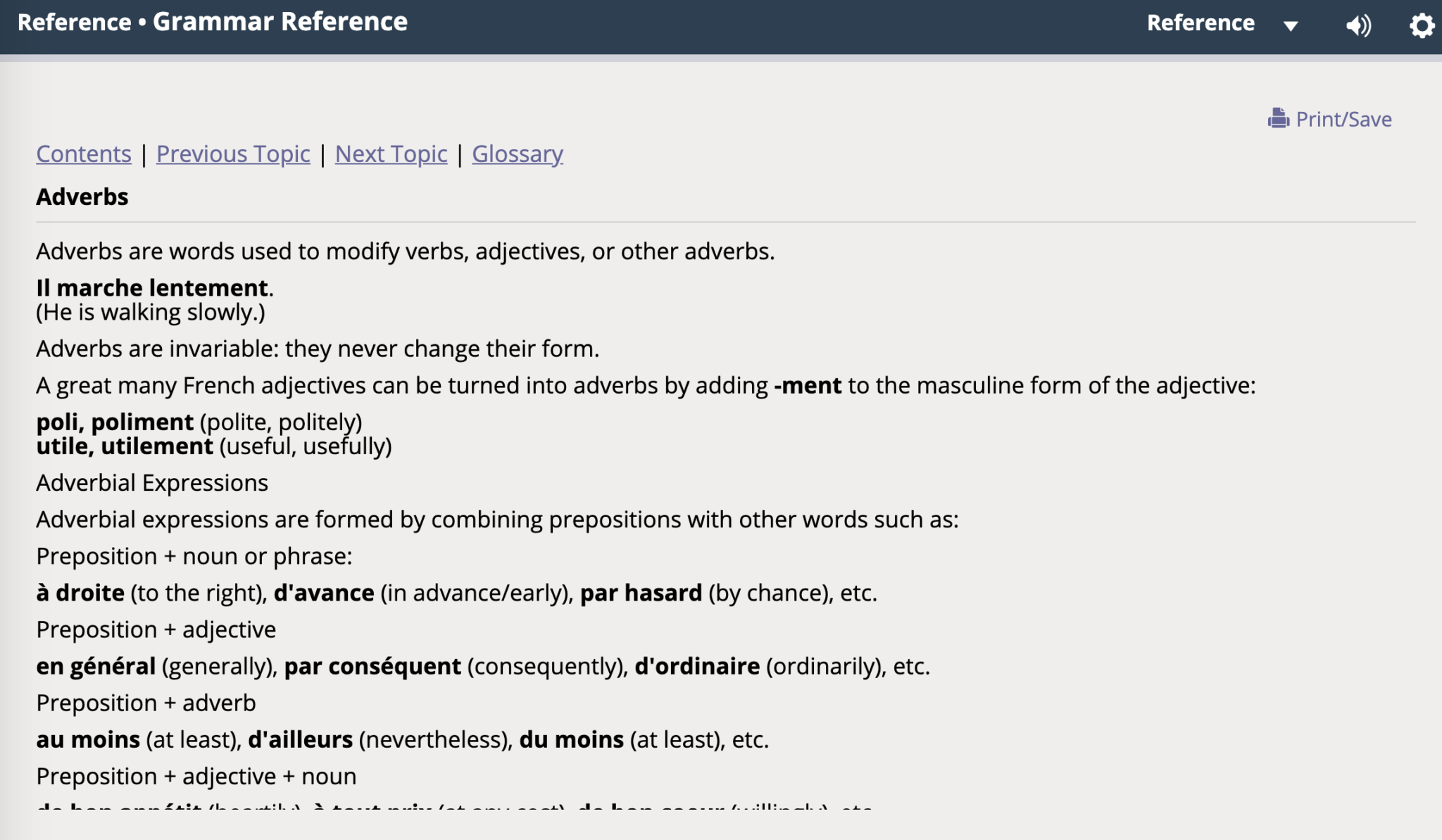Open the Reference menu label in header
Viewport: 1442px width, 840px height.
[1200, 23]
